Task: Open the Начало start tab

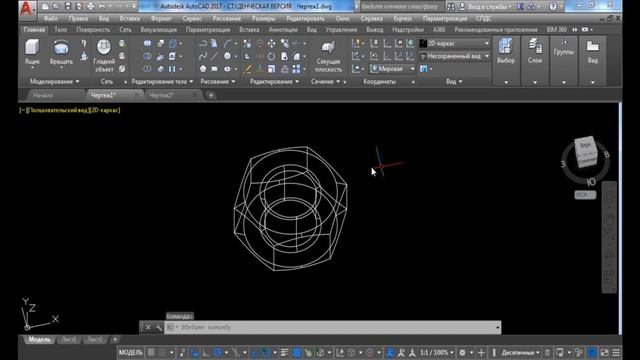Action: click(x=43, y=95)
